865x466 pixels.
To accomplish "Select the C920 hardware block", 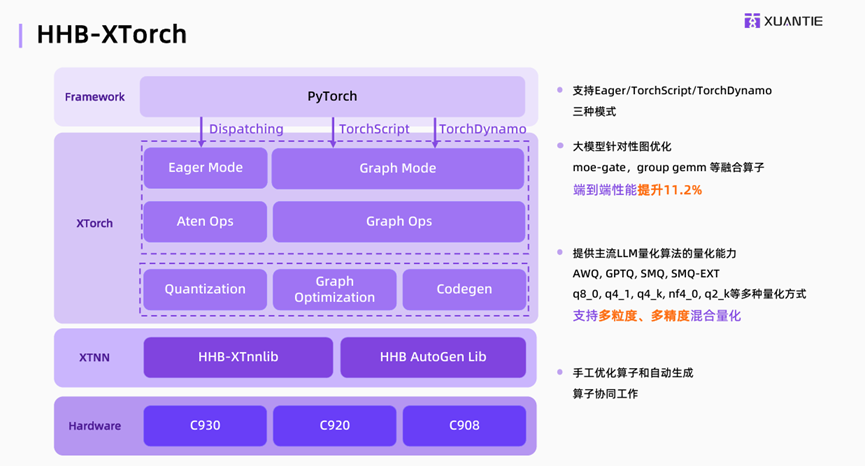I will [334, 426].
